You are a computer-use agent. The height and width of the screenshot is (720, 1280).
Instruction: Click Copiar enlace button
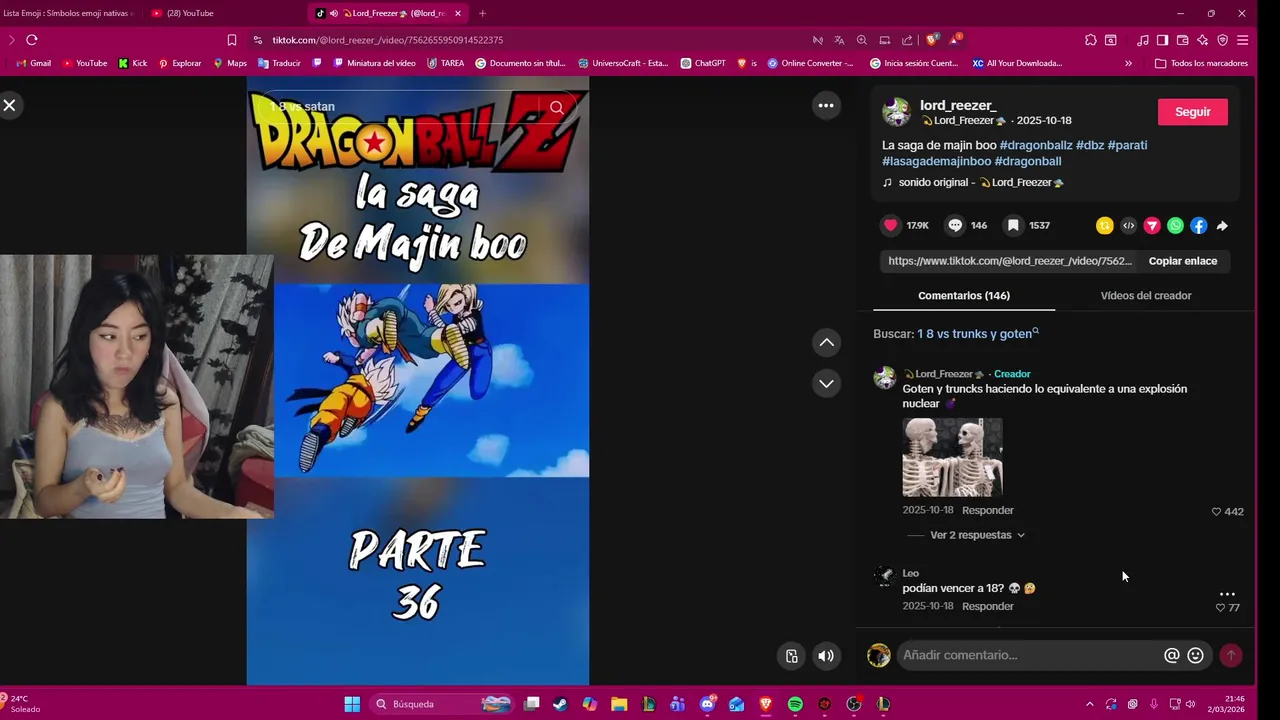[x=1183, y=261]
